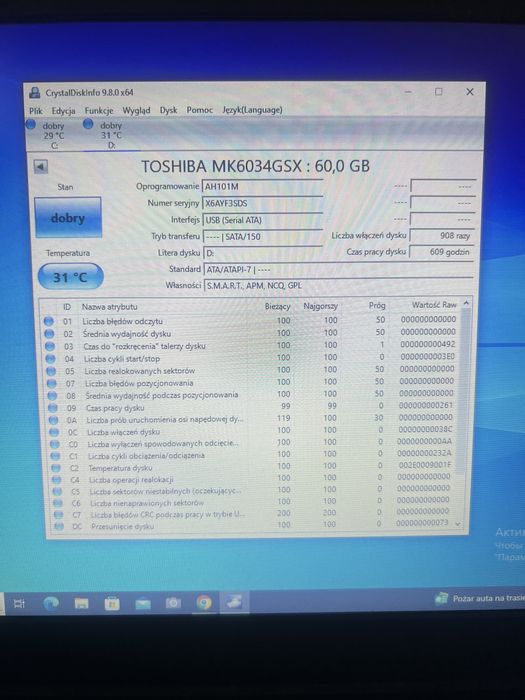
Task: Click the Bieżący column header
Action: pyautogui.click(x=277, y=306)
